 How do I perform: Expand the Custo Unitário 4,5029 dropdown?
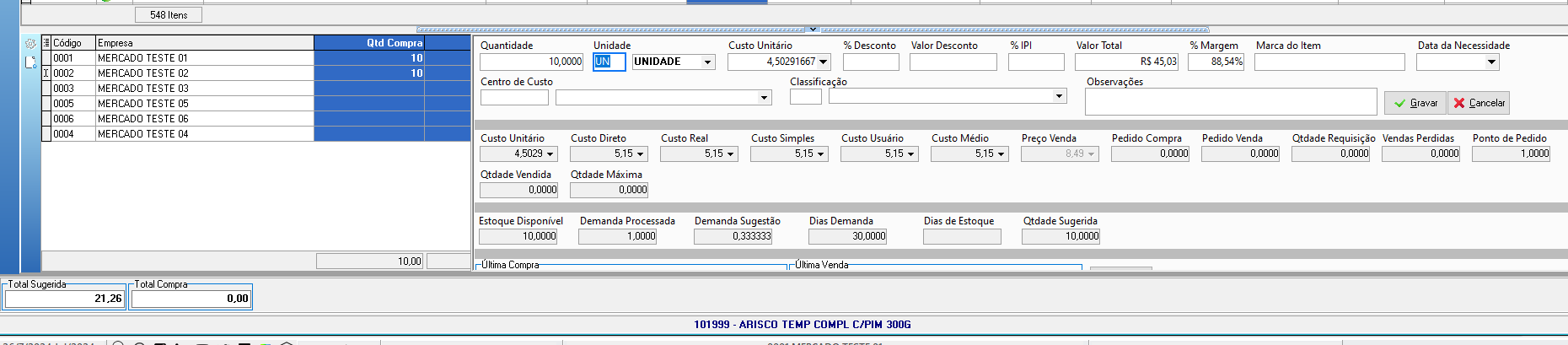(x=550, y=154)
